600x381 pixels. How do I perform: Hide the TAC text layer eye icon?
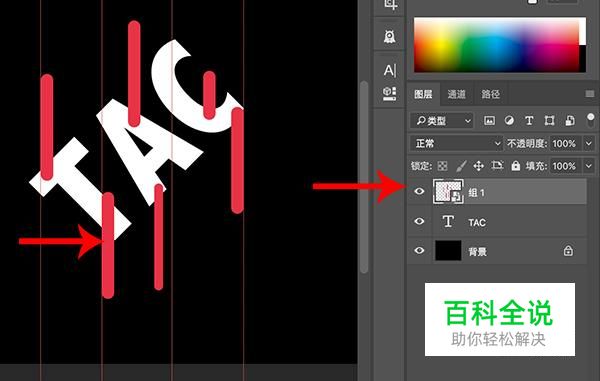[x=419, y=221]
